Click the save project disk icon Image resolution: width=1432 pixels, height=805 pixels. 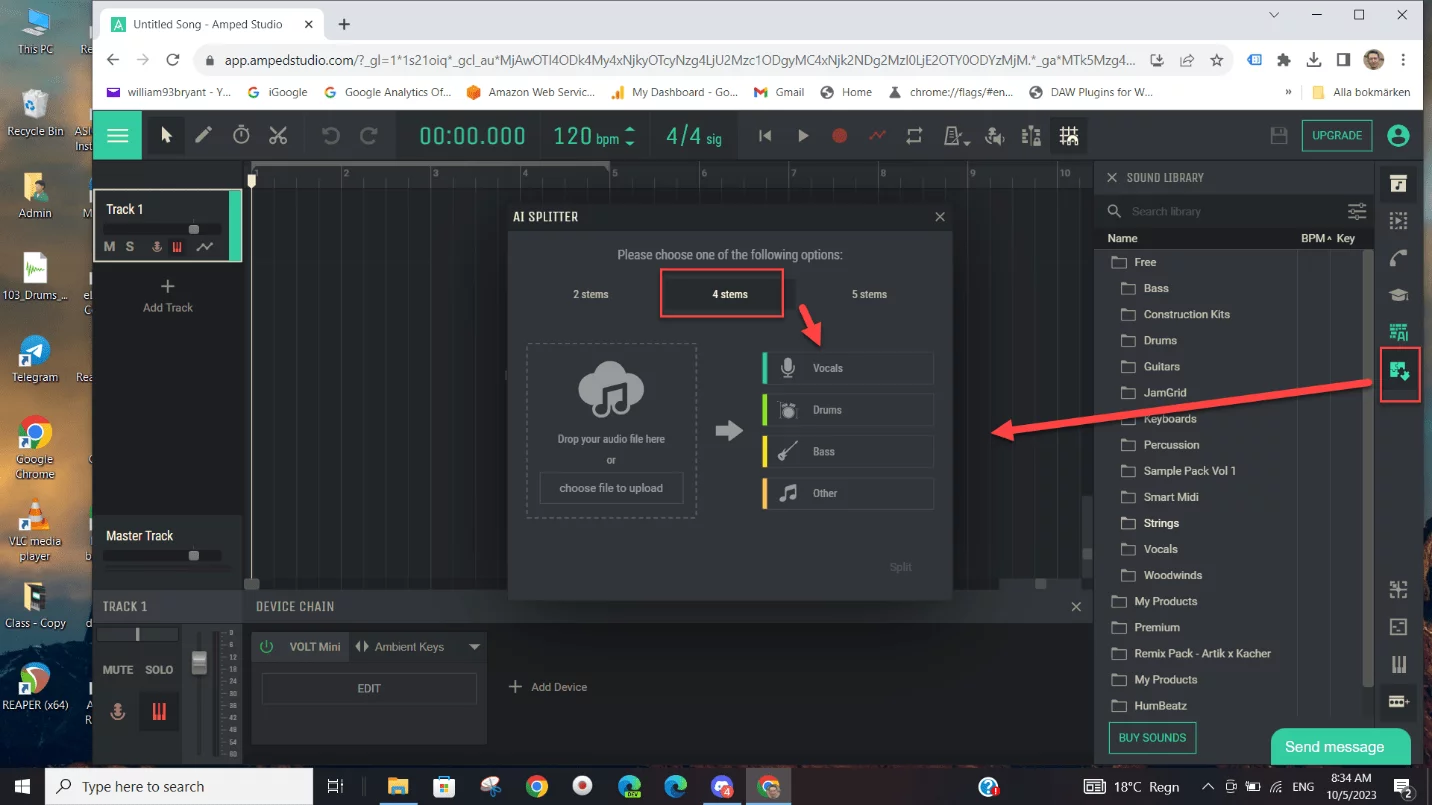[1278, 136]
